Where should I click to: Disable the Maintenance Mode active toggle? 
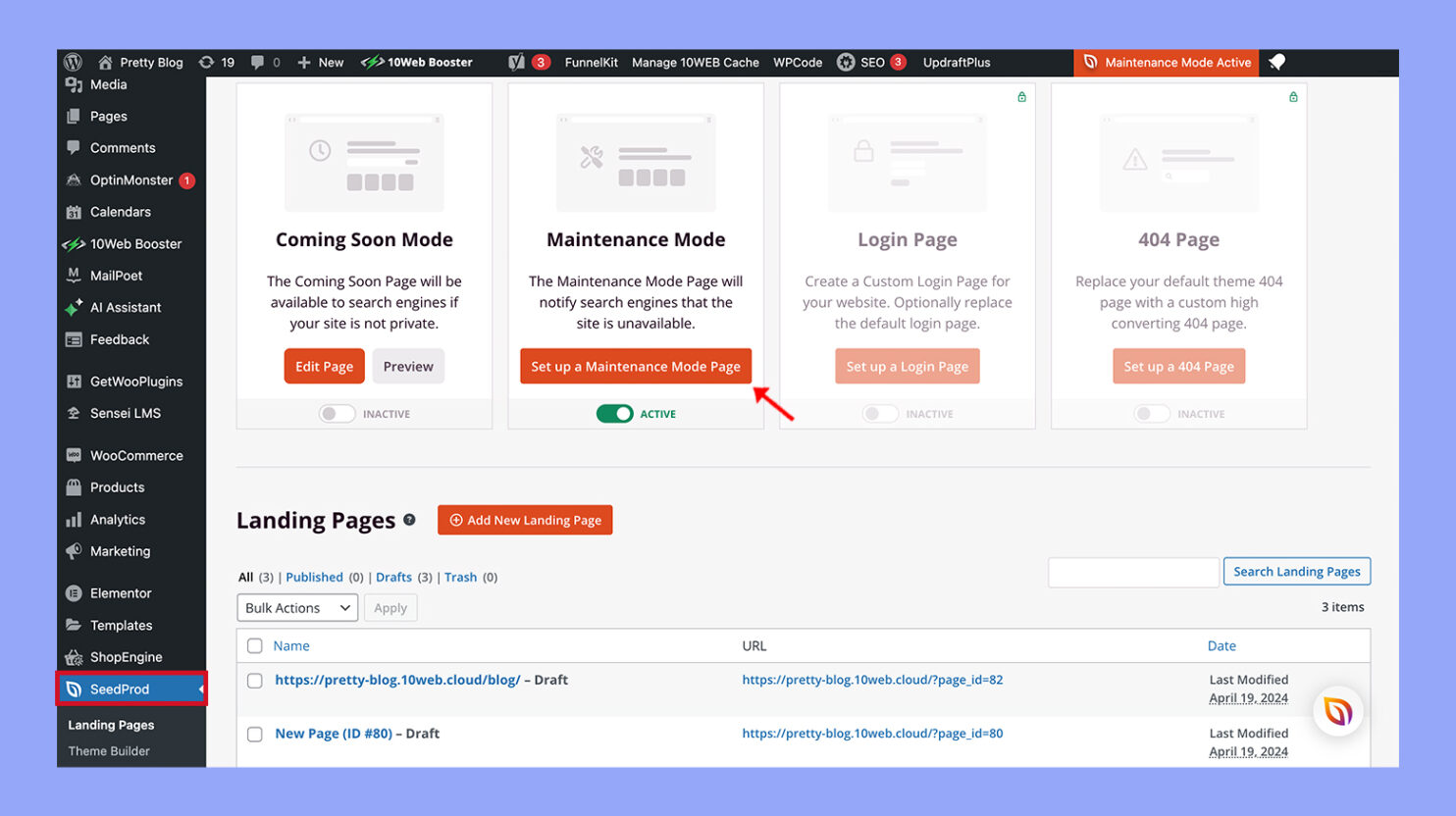(x=615, y=413)
